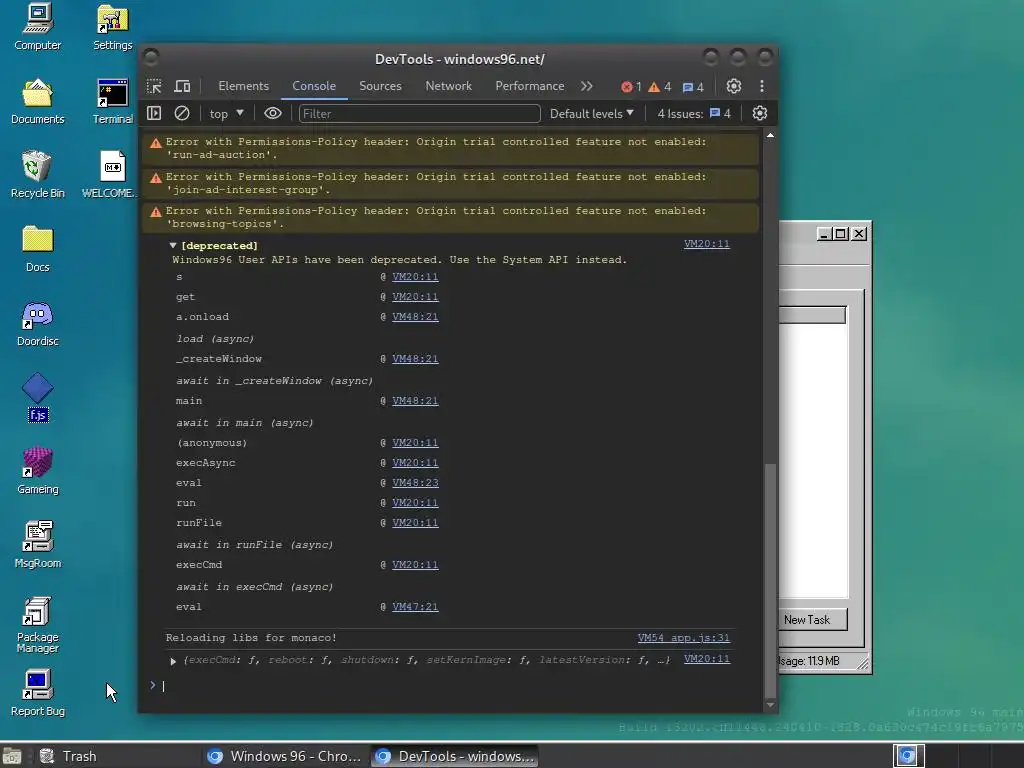Click the console vertical scrollbar thumb
1024x768 pixels.
tap(770, 580)
